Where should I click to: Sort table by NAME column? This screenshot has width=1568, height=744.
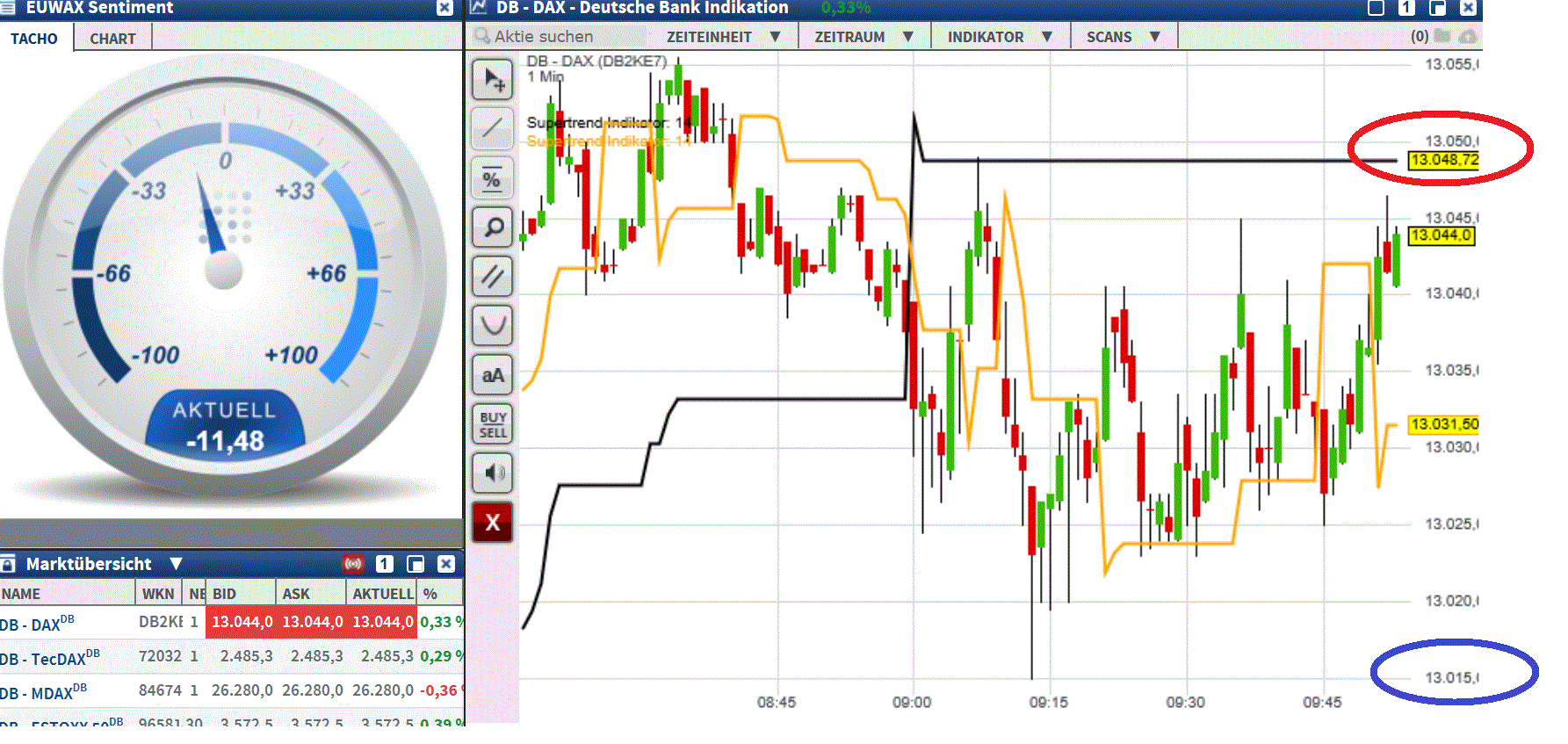tap(67, 594)
